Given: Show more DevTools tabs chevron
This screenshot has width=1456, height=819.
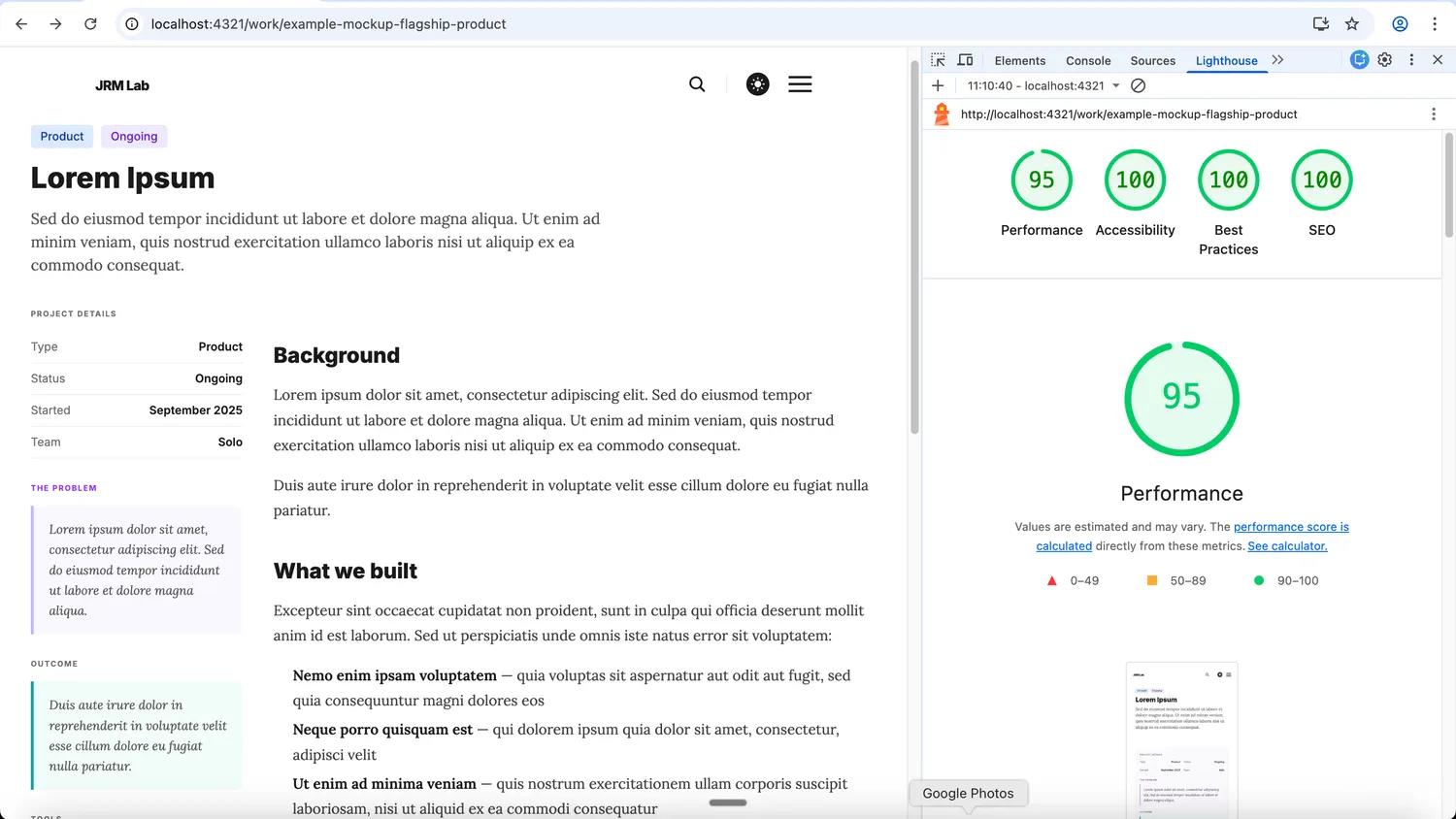Looking at the screenshot, I should pos(1277,60).
